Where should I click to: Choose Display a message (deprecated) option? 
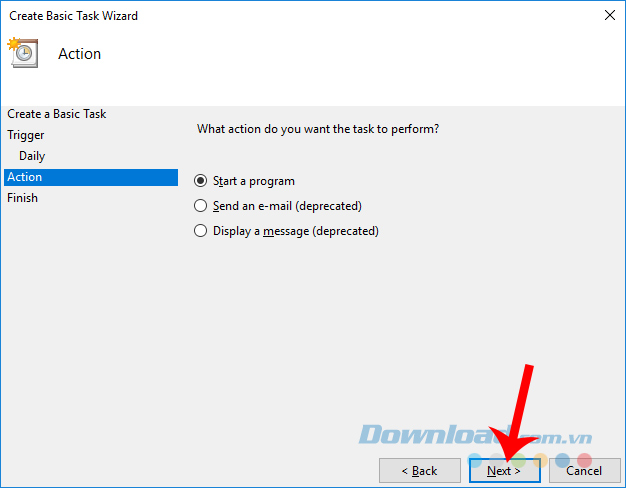point(200,231)
